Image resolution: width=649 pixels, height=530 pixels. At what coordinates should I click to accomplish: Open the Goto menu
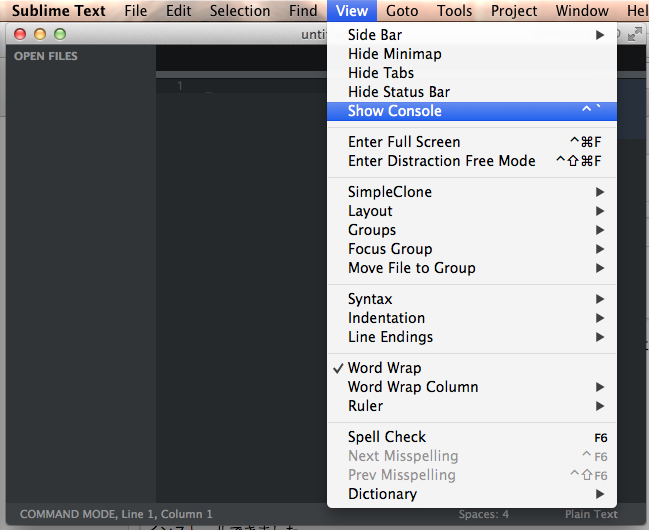tap(402, 11)
